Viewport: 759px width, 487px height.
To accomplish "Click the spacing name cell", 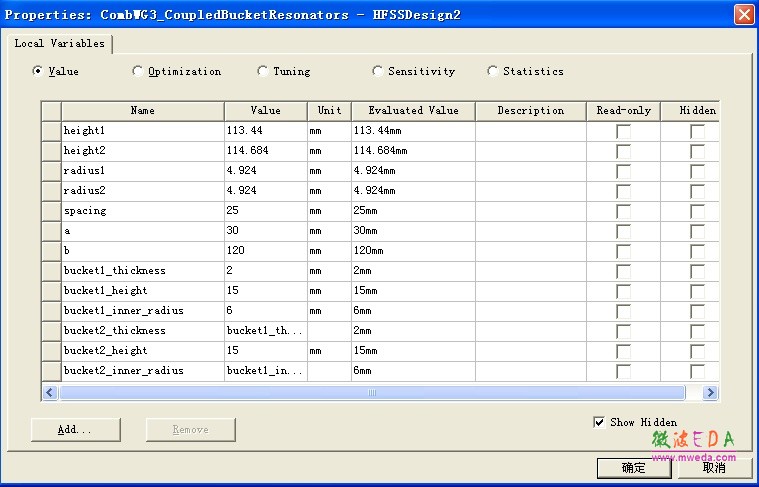I will point(143,211).
